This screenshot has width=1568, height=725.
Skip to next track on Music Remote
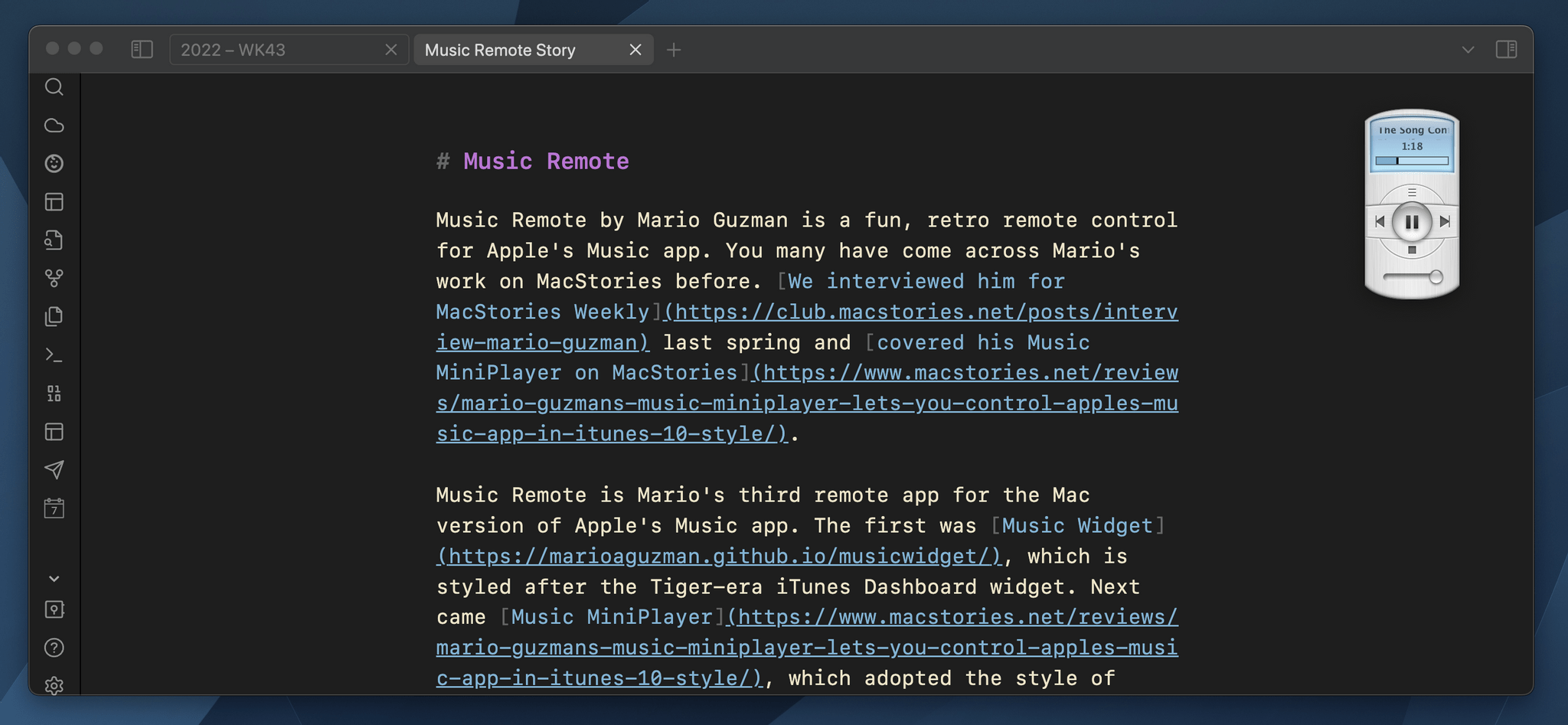1445,221
